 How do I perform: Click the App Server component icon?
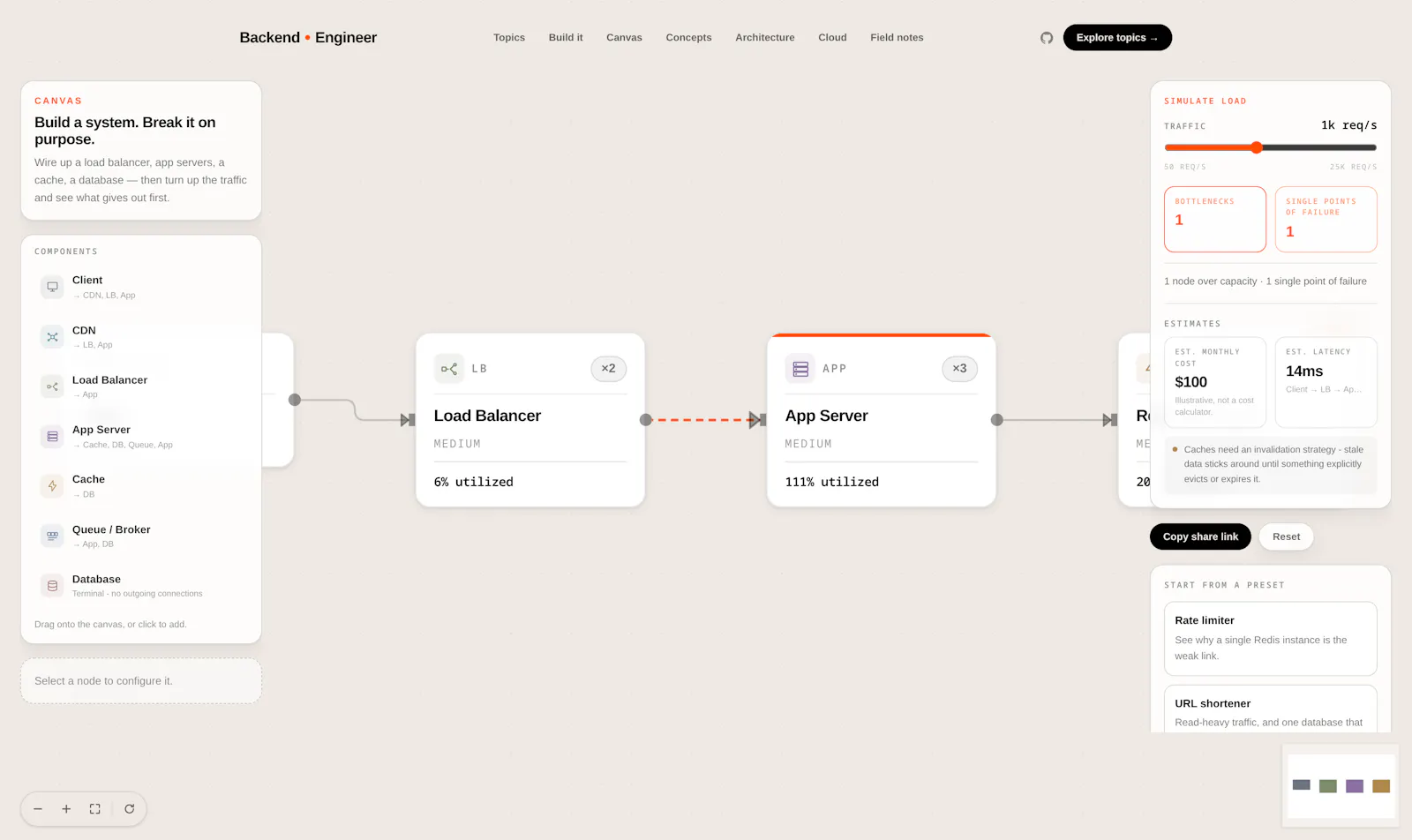[52, 437]
